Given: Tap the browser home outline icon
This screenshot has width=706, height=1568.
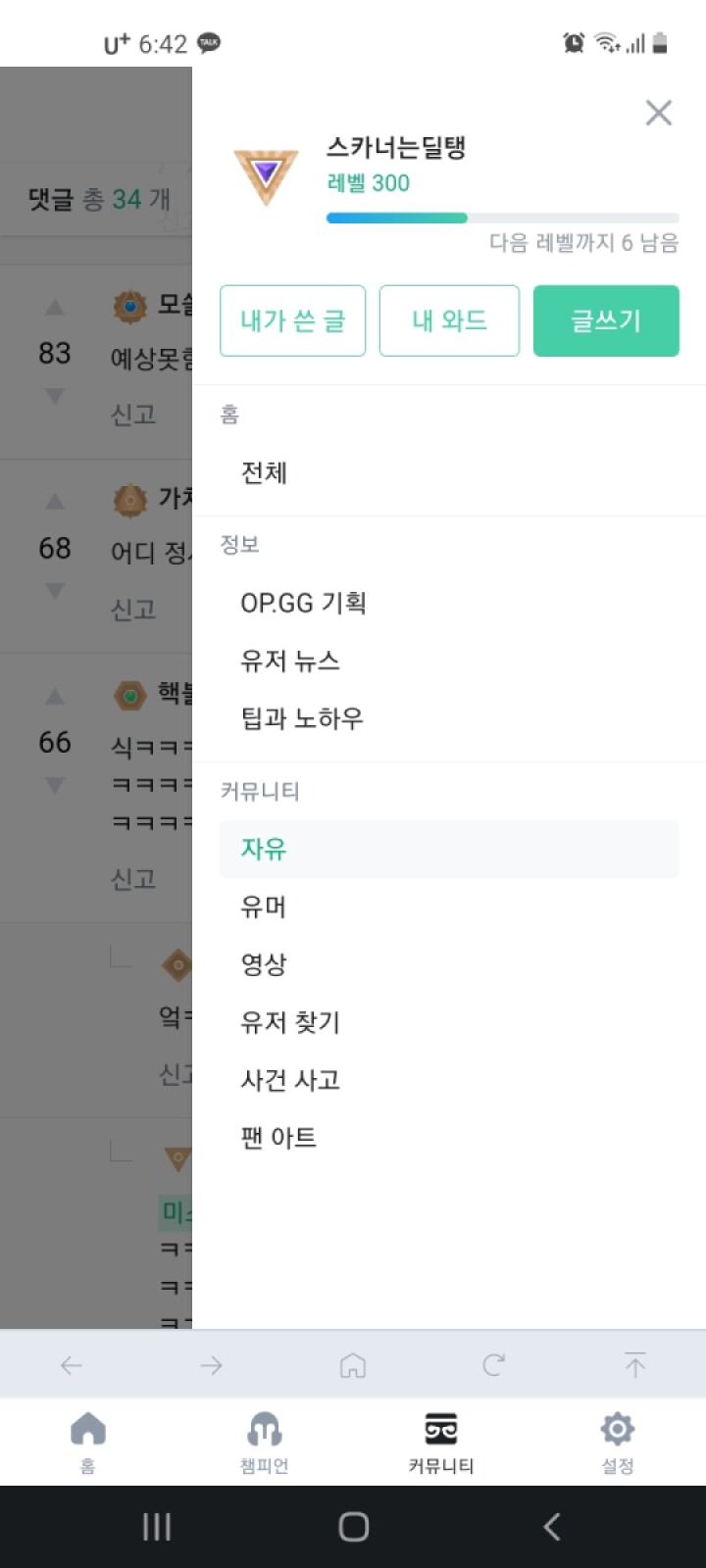Looking at the screenshot, I should click(353, 1364).
